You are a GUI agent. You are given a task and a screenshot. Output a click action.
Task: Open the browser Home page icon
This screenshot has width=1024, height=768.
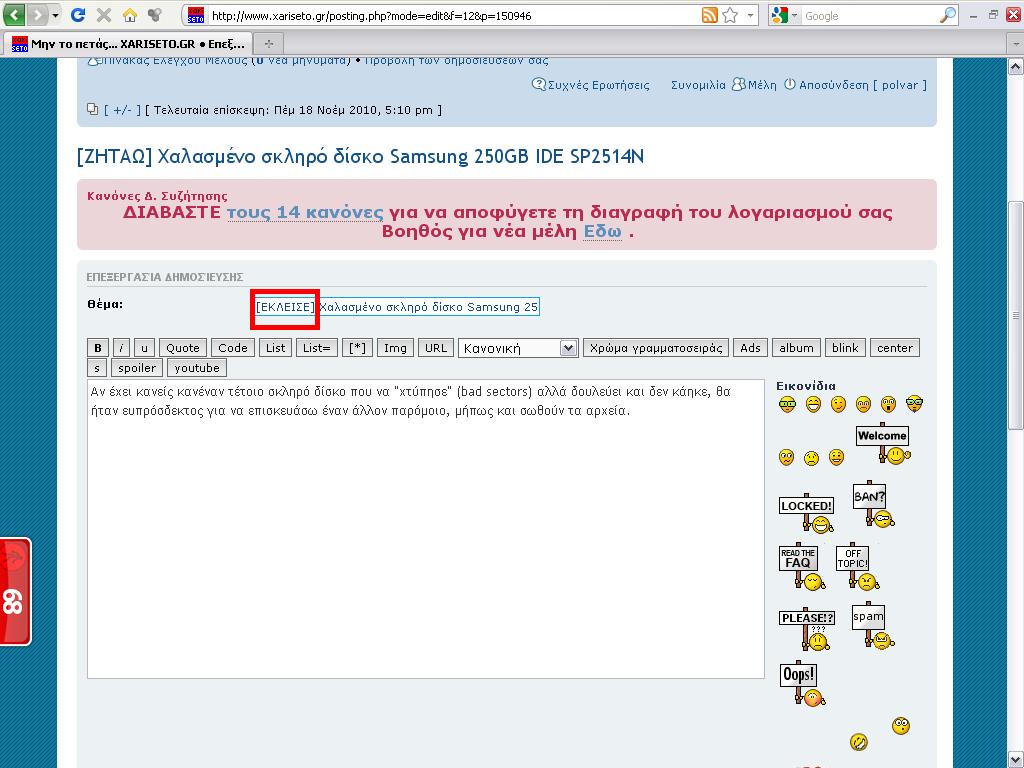[129, 14]
